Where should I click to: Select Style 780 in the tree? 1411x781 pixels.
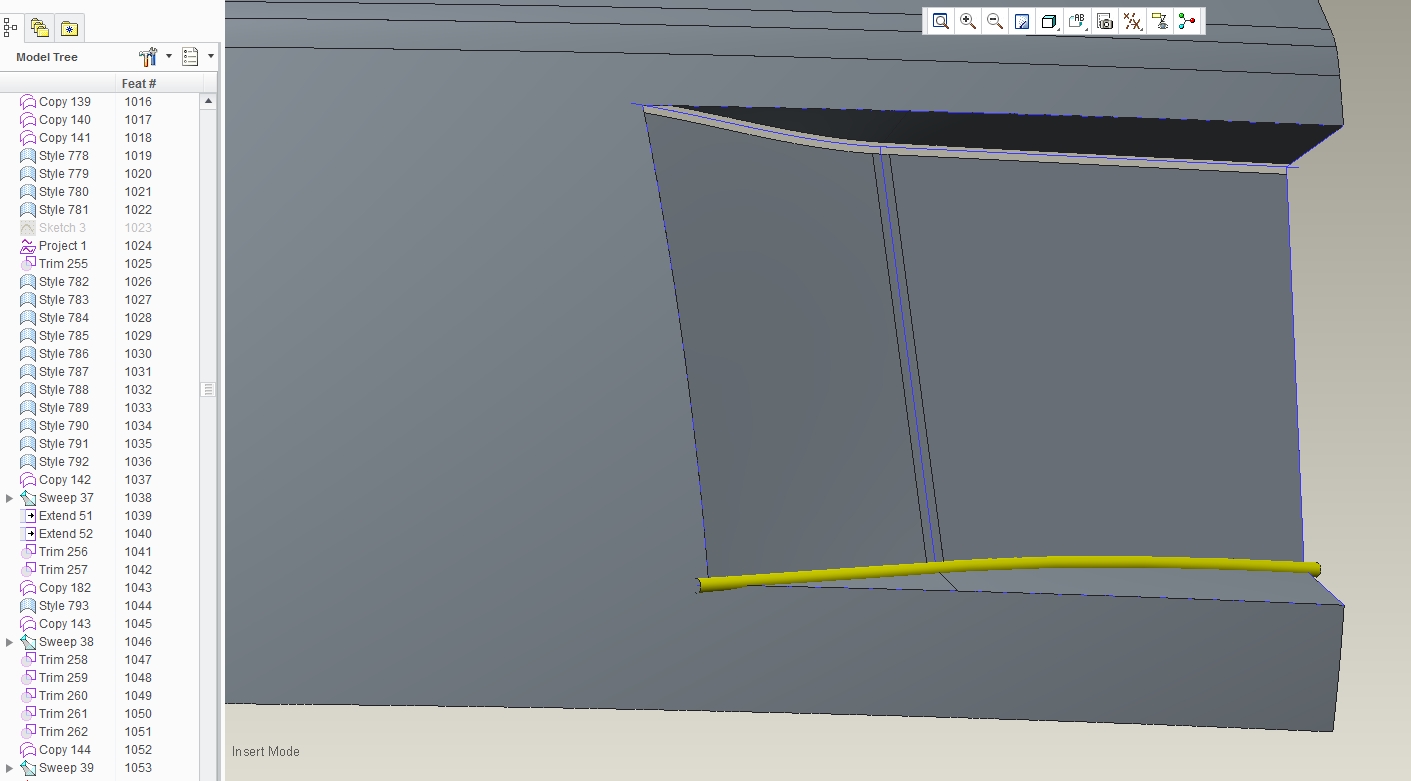point(64,192)
